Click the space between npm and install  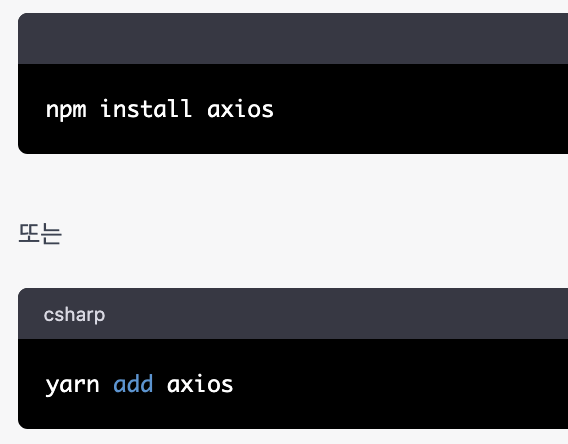[x=93, y=109]
